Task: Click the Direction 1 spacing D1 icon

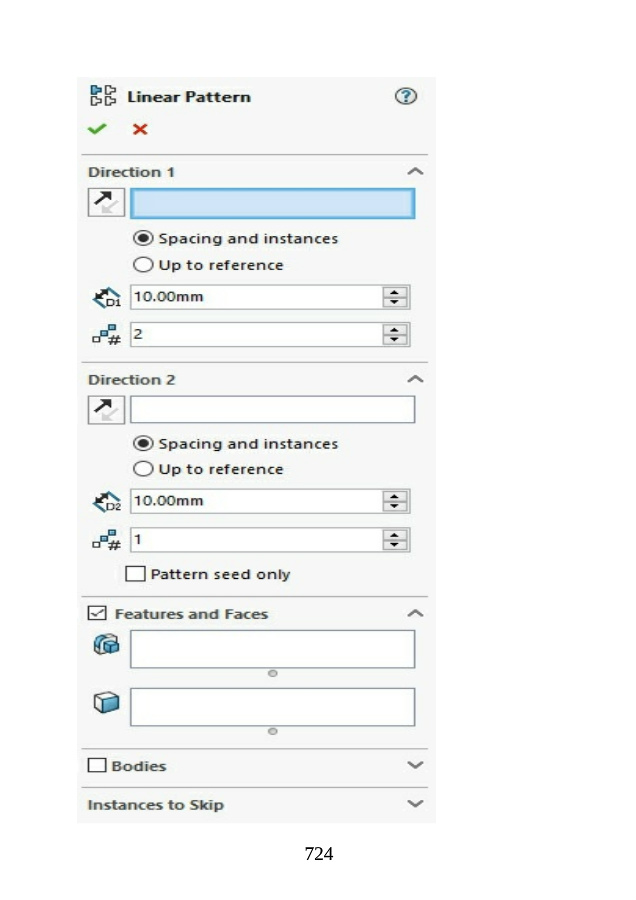Action: [x=105, y=297]
